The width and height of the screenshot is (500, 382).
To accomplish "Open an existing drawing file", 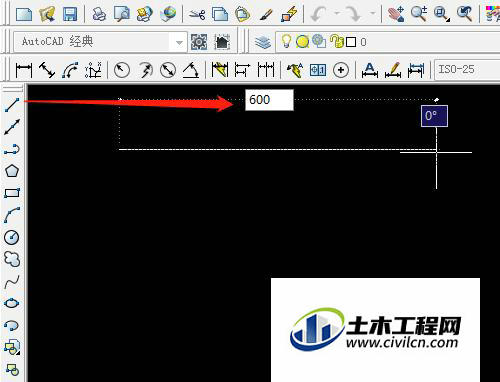I will pyautogui.click(x=47, y=14).
